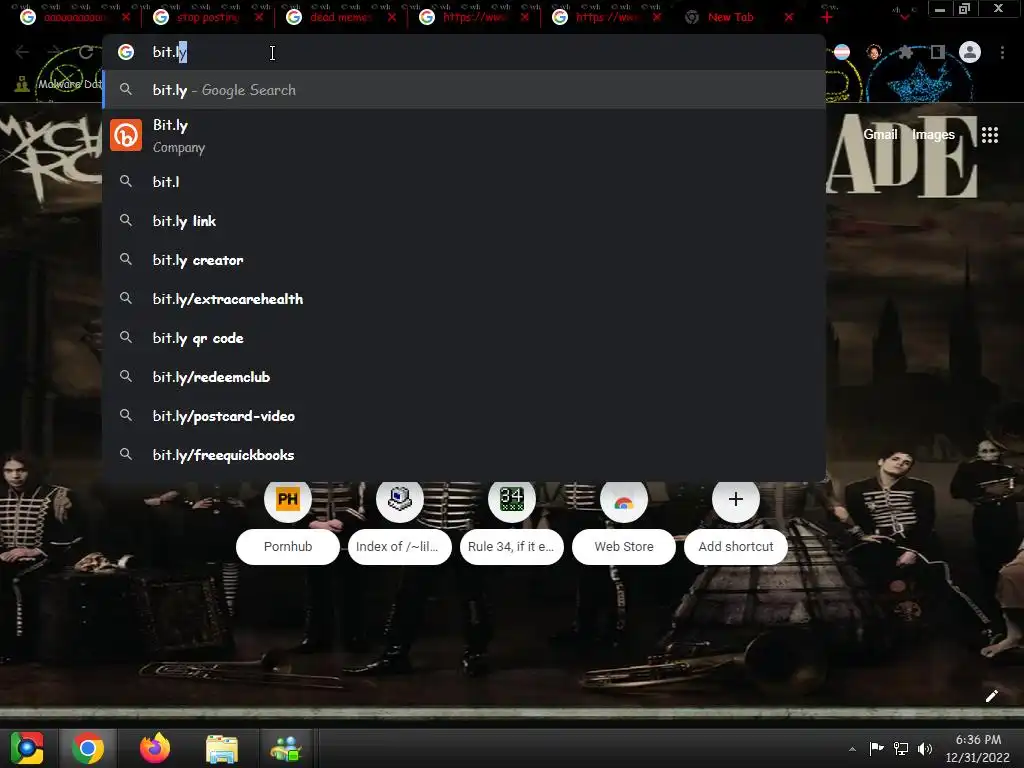Image resolution: width=1024 pixels, height=768 pixels.
Task: Click the Action Center flag tray icon
Action: (x=876, y=748)
